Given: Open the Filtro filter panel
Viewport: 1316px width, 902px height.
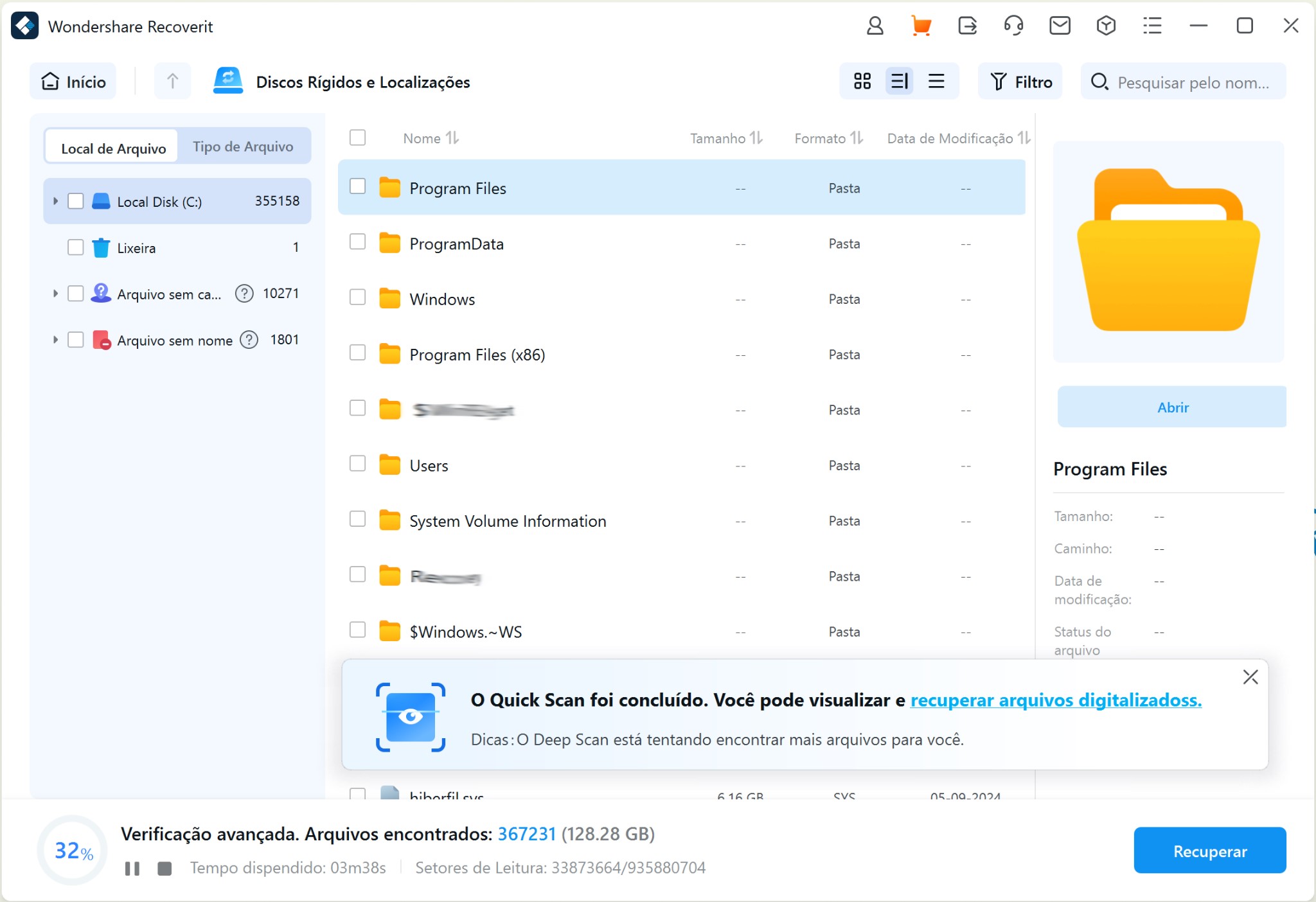Looking at the screenshot, I should point(1020,82).
